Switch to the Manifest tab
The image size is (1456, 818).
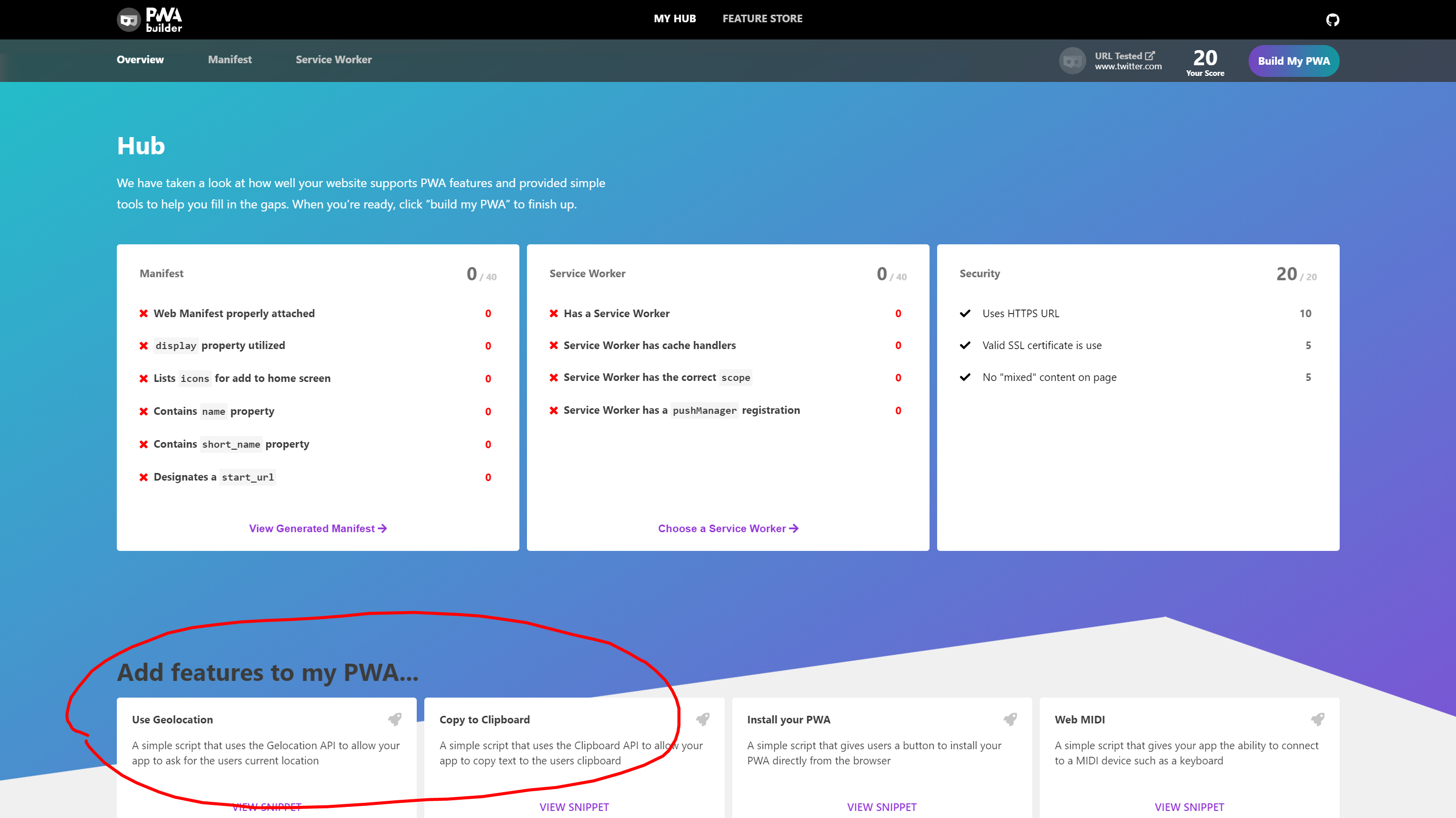230,59
